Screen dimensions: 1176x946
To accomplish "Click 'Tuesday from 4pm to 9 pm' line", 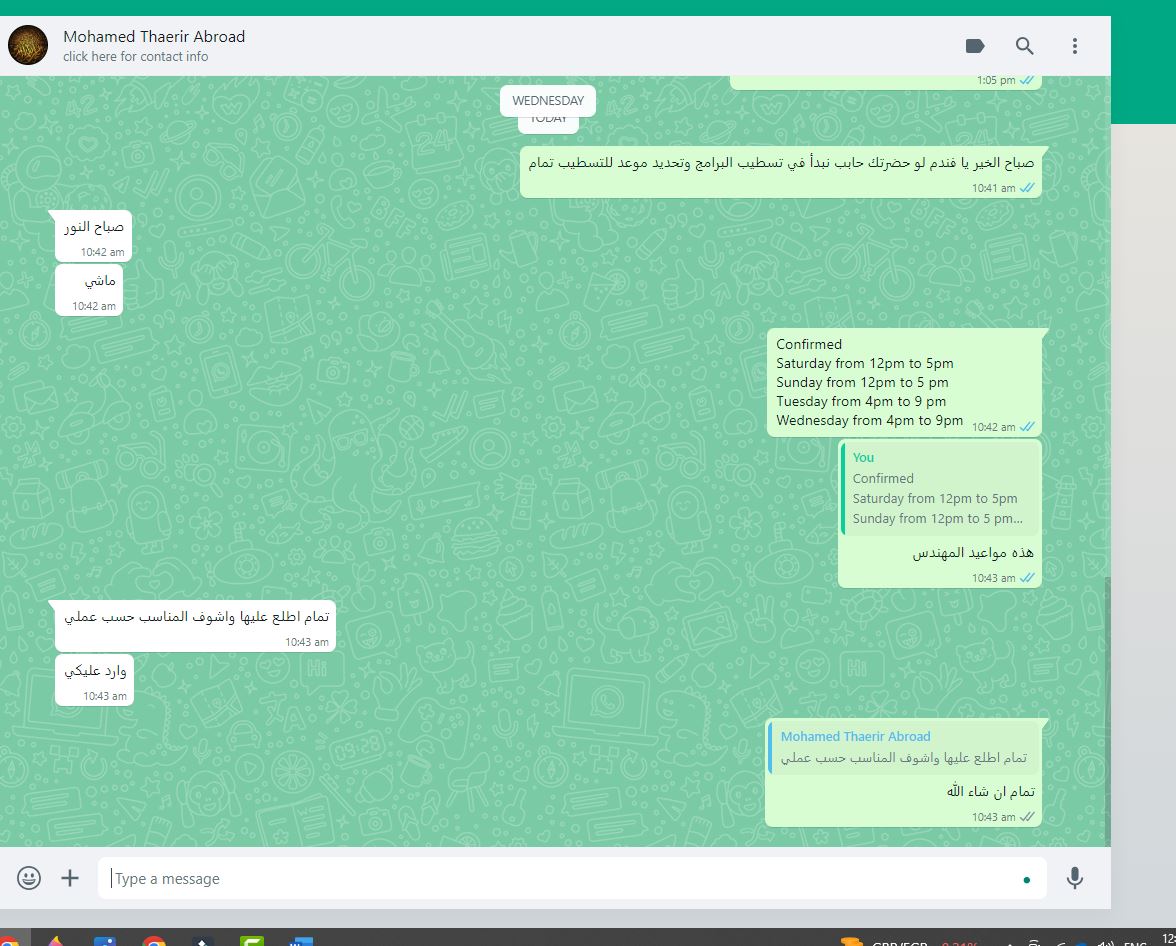I will pyautogui.click(x=860, y=401).
